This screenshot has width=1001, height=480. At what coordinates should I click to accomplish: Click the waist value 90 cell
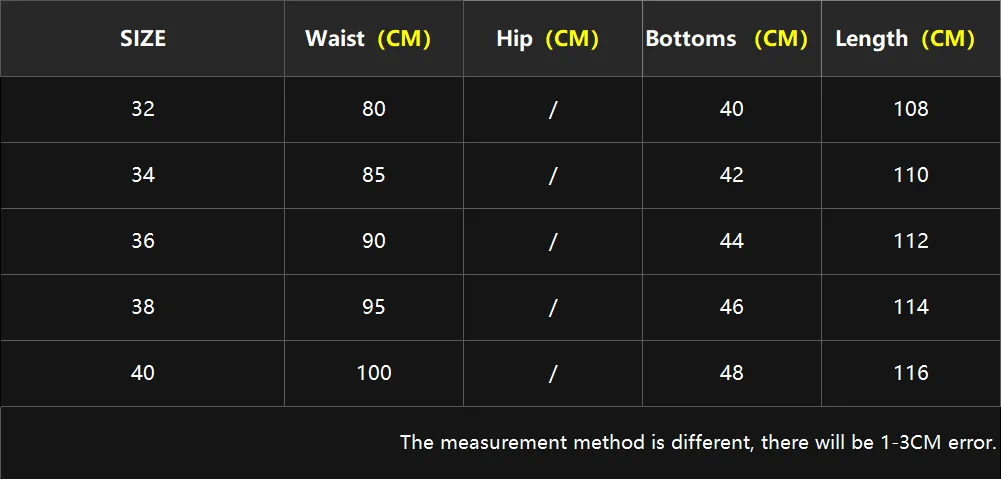pos(374,241)
